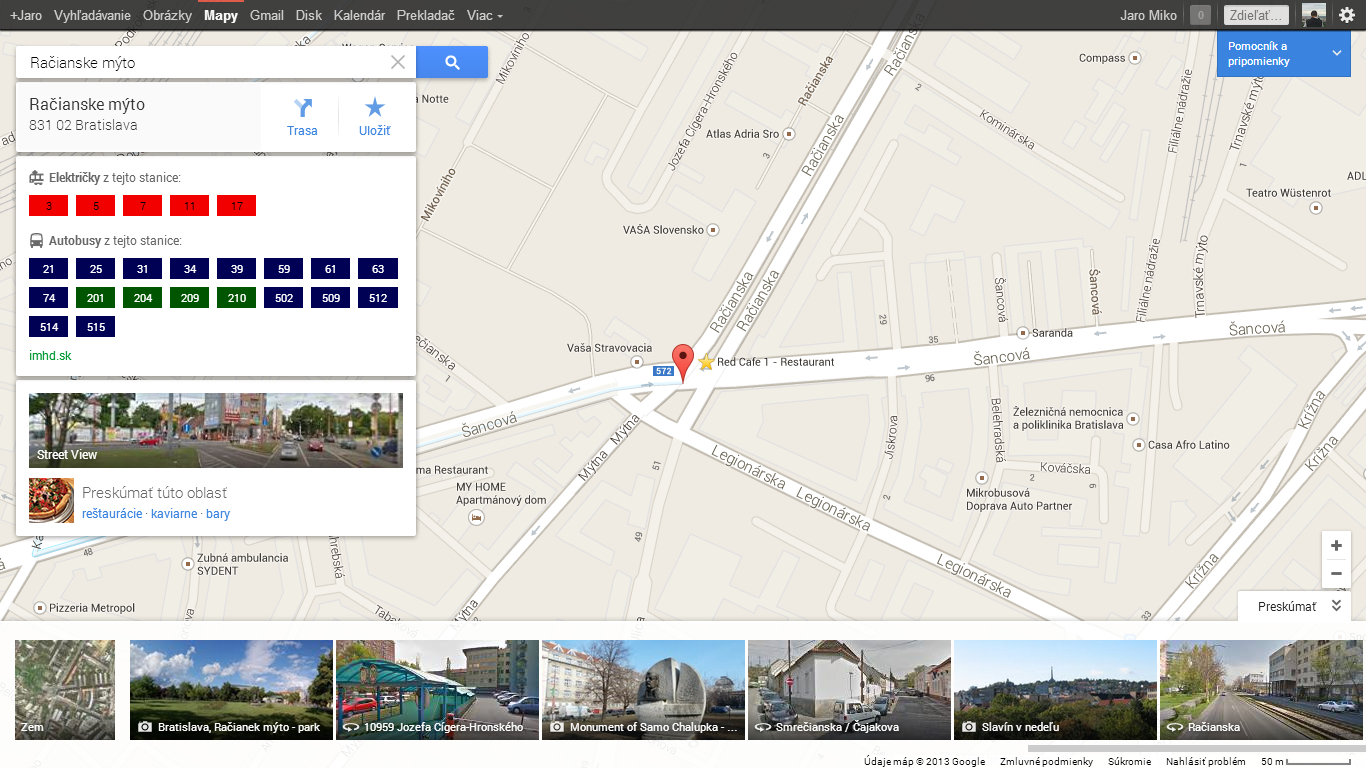Open the Račianek mýto - park photo
Screen dimensions: 1366x768
(x=231, y=690)
